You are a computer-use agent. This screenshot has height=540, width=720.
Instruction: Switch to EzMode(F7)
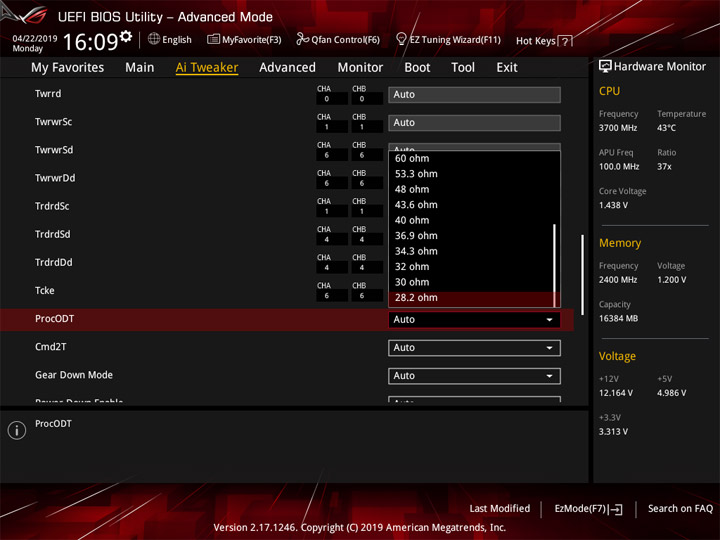(x=588, y=509)
